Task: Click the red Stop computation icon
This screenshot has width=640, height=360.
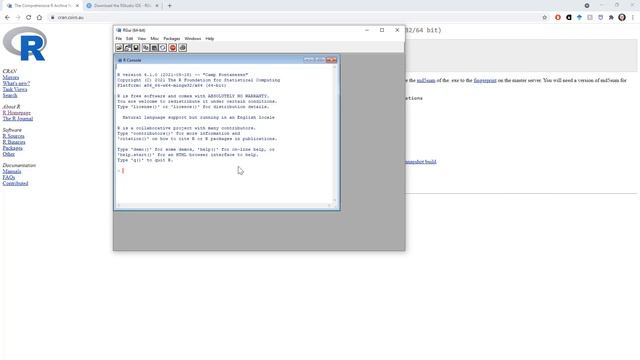Action: [173, 48]
